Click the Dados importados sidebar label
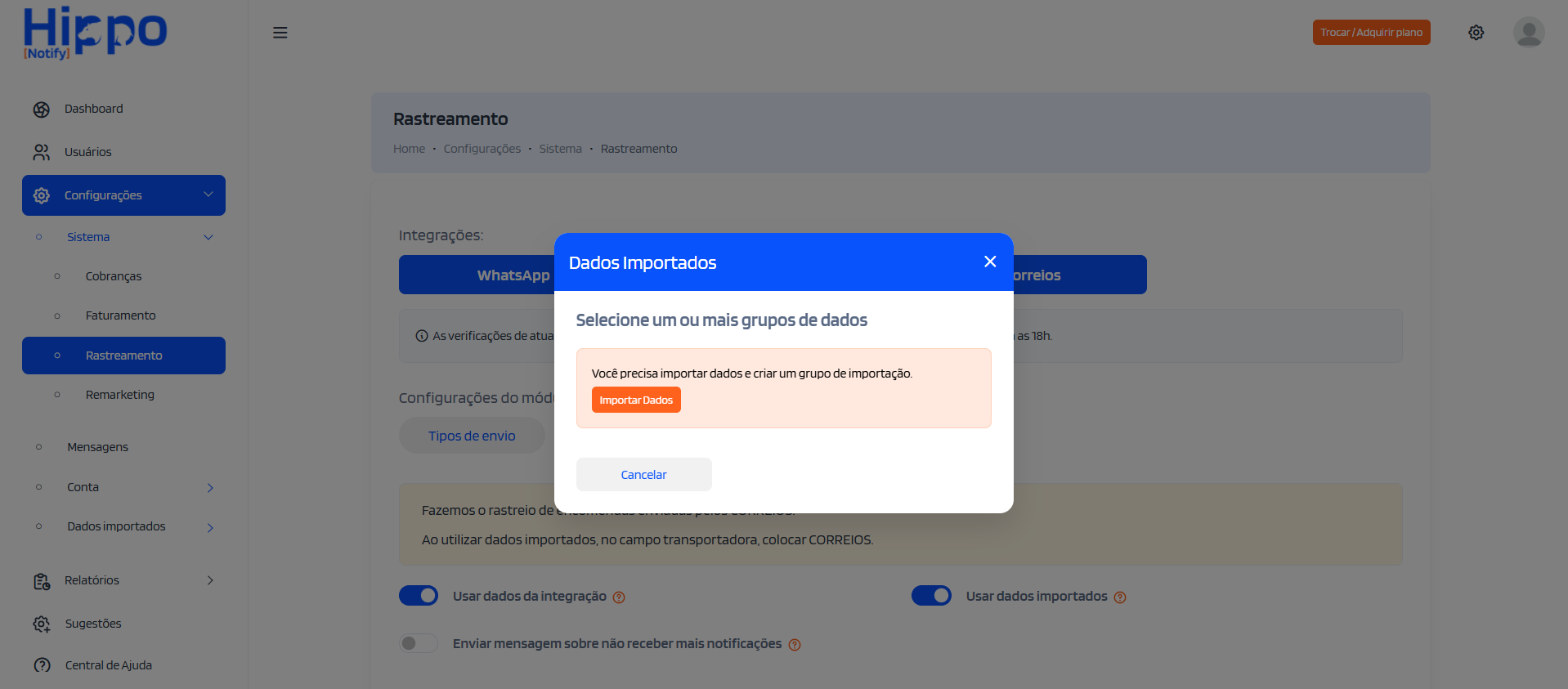 [x=116, y=526]
